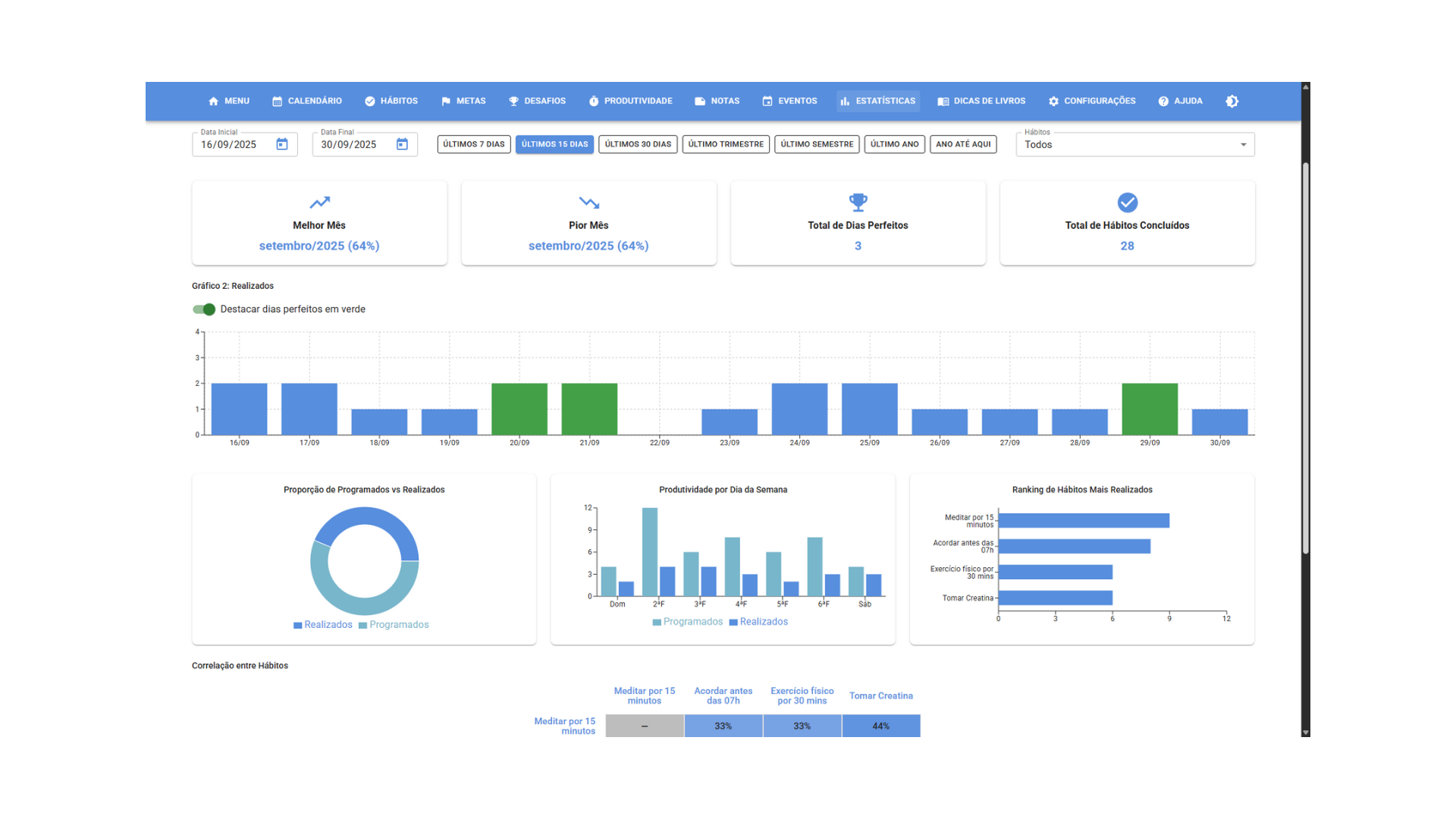Click the green bar for 29/09
1456x819 pixels.
1150,409
